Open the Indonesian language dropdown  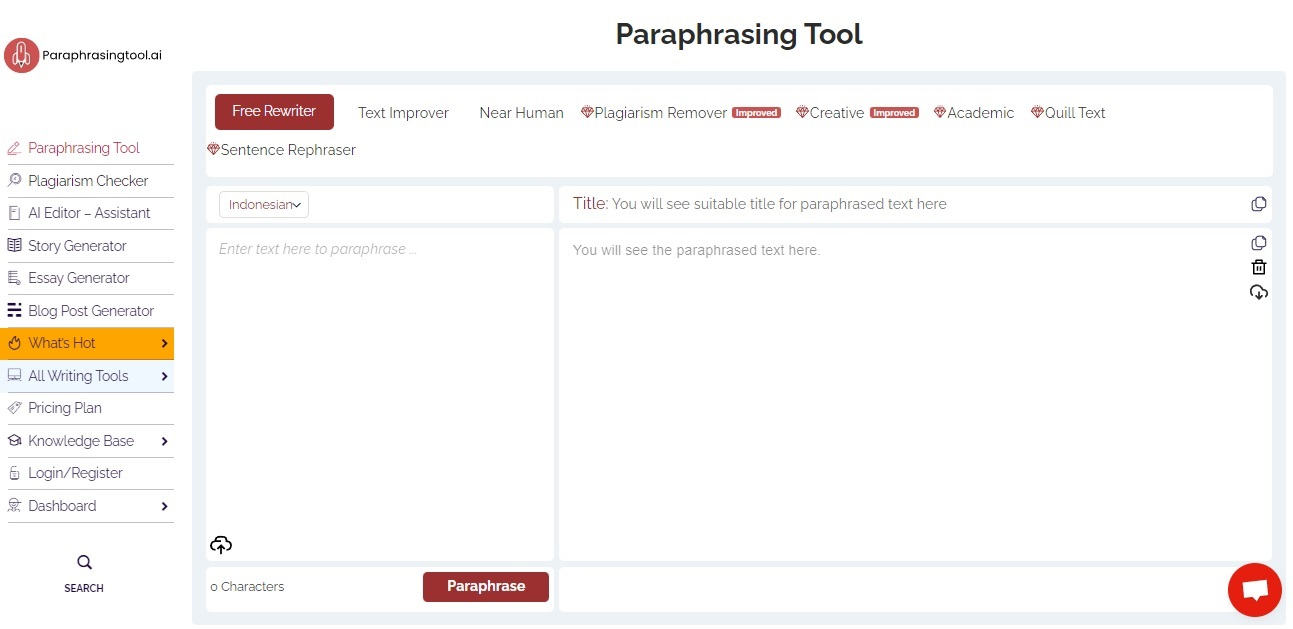[x=264, y=205]
